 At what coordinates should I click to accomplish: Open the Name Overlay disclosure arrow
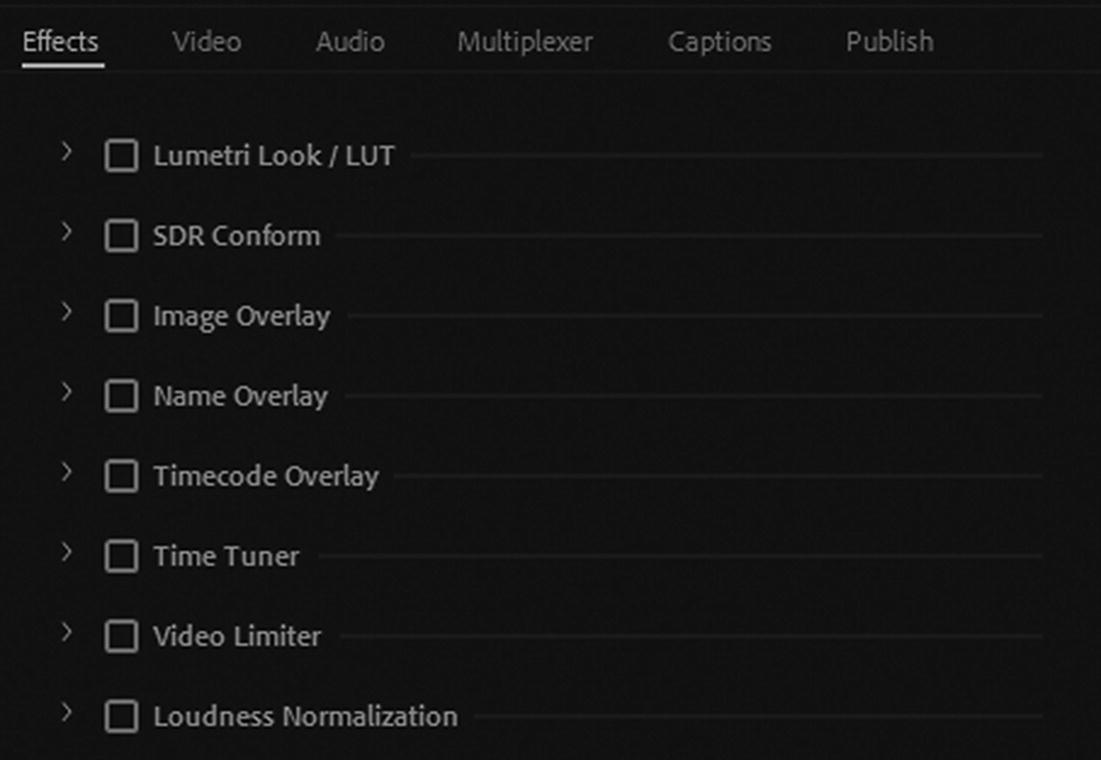[67, 392]
